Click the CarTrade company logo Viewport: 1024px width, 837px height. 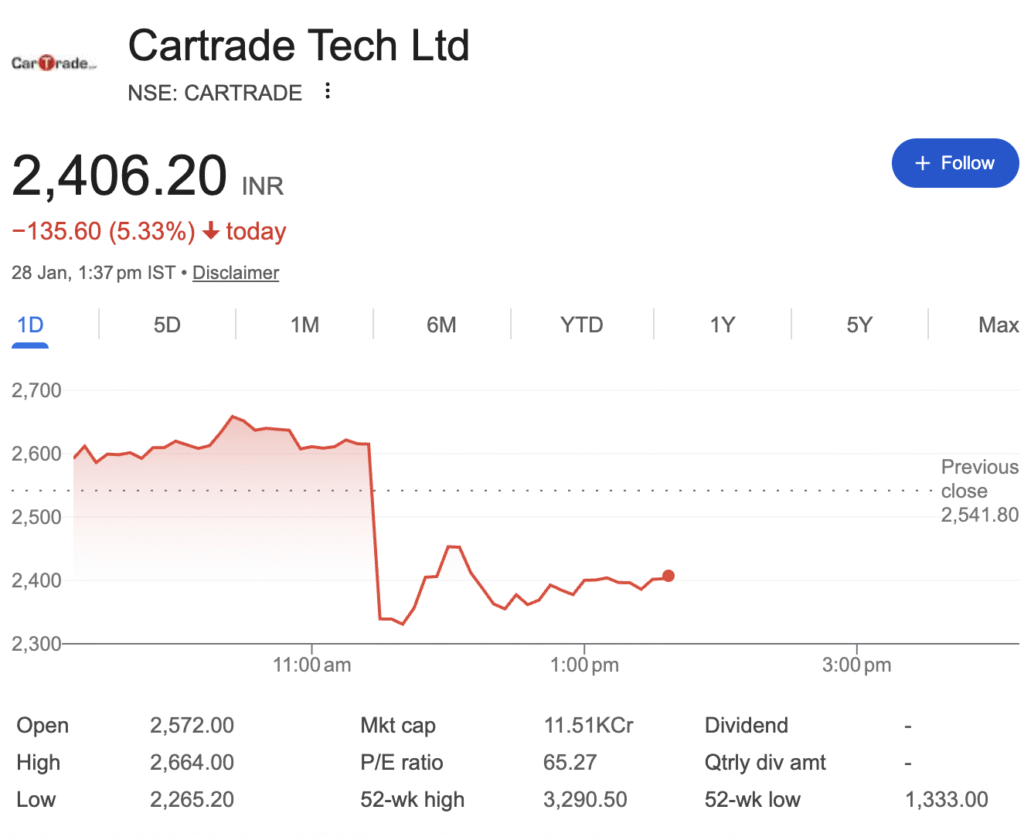point(55,63)
